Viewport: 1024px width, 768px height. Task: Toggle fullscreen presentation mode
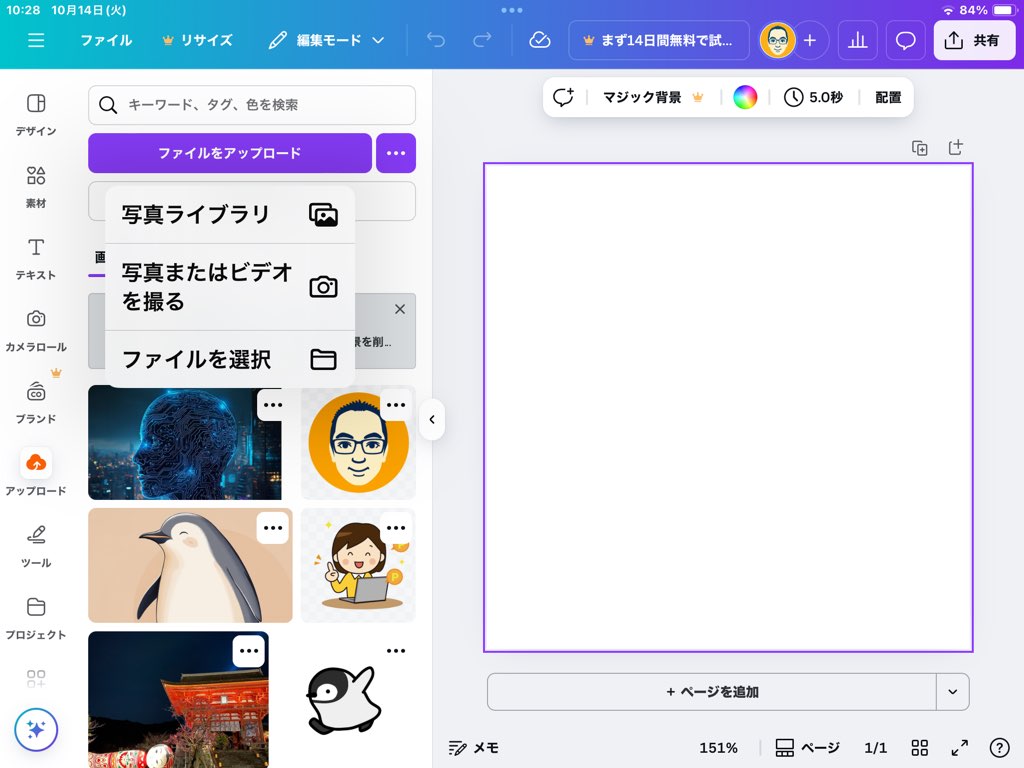point(959,748)
